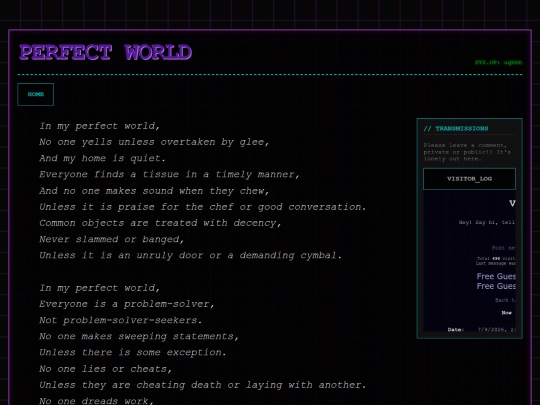Click the line about cheating death
Image resolution: width=540 pixels, height=405 pixels.
pyautogui.click(x=202, y=385)
